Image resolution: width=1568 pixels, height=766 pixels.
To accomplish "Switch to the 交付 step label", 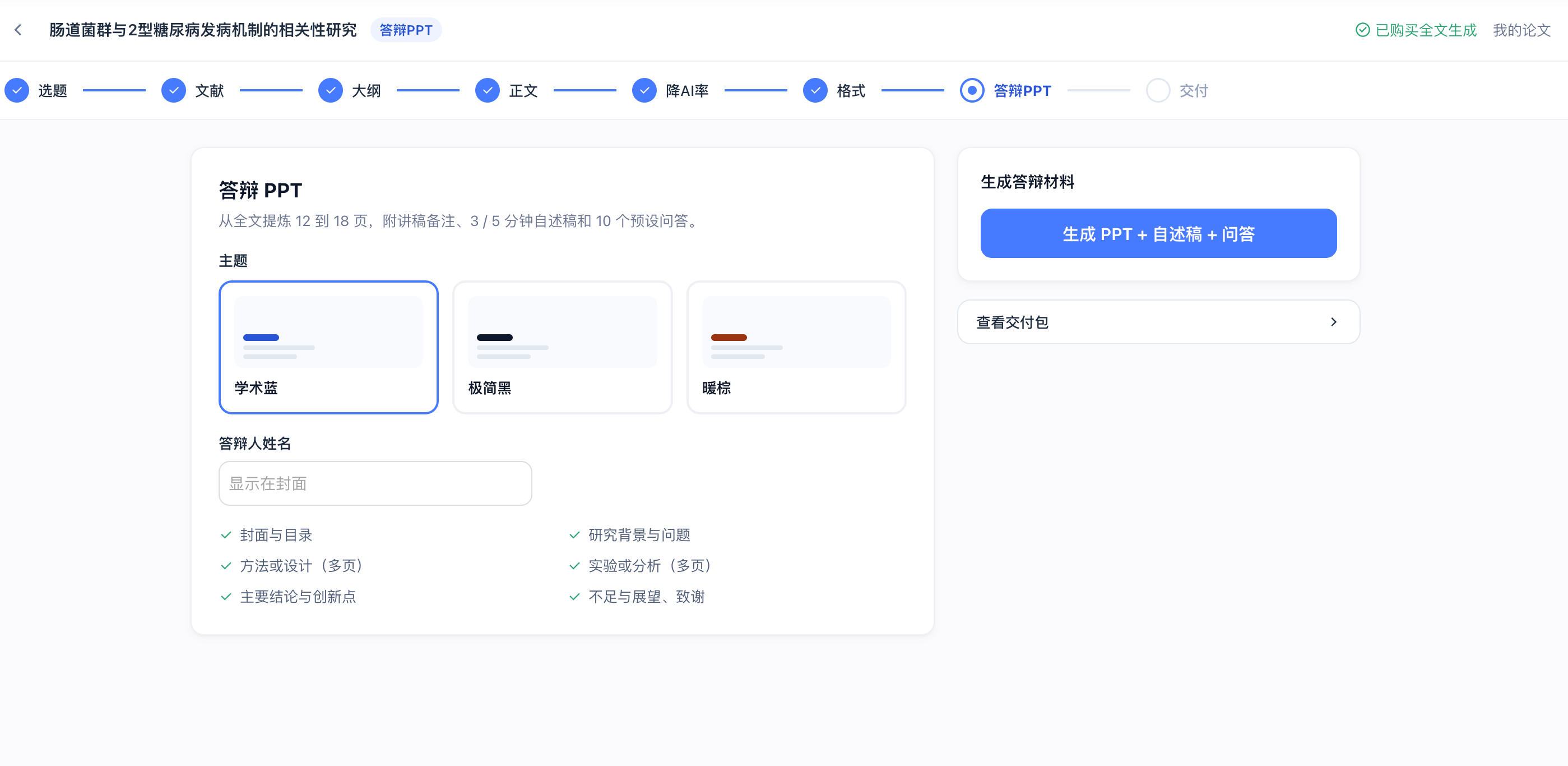I will click(1194, 91).
